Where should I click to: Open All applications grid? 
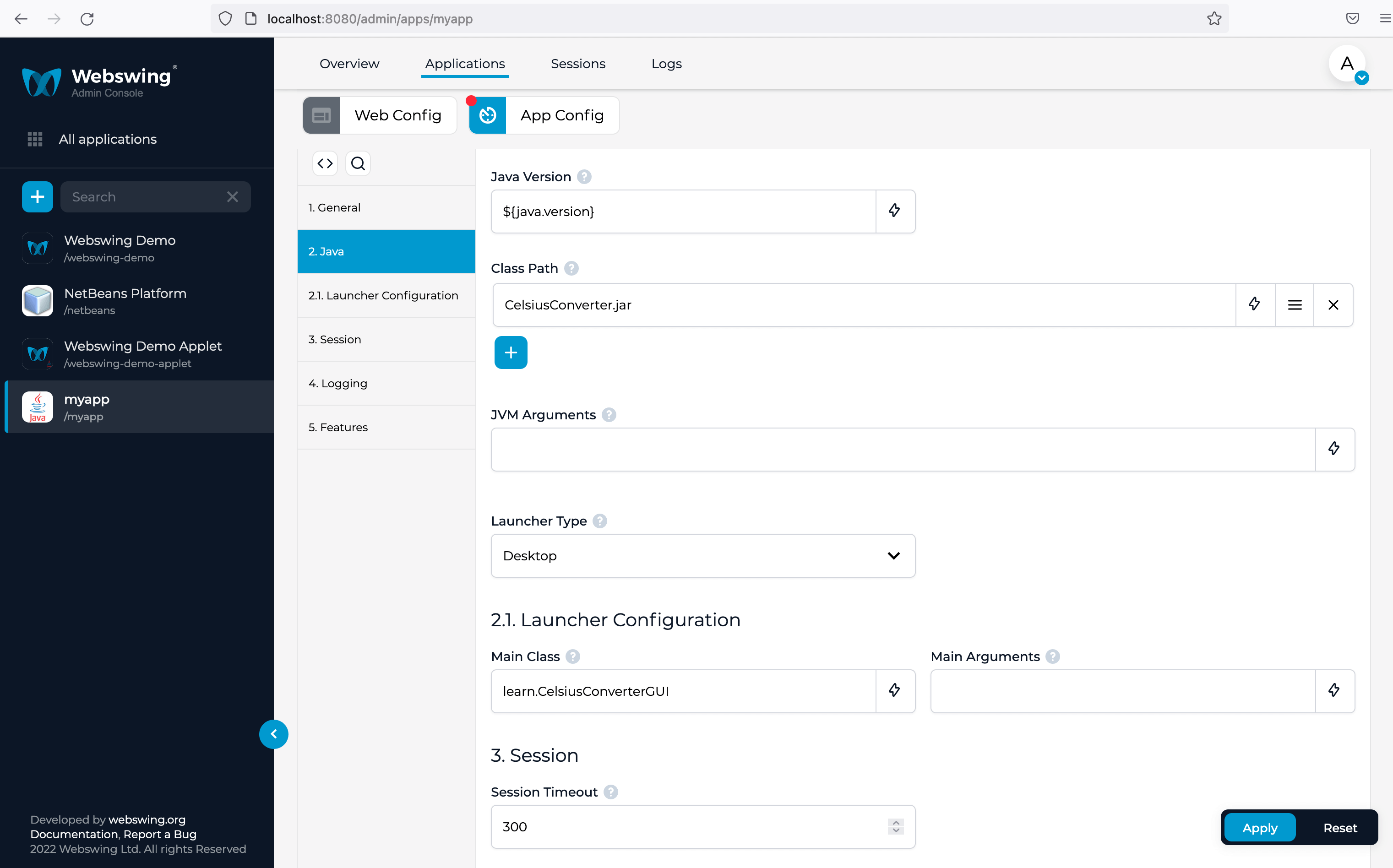[92, 139]
